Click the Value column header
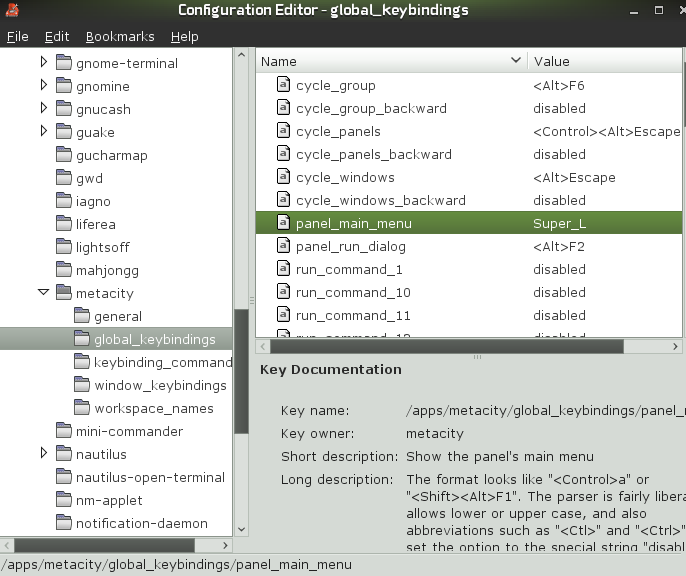Viewport: 686px width, 576px height. [600, 62]
